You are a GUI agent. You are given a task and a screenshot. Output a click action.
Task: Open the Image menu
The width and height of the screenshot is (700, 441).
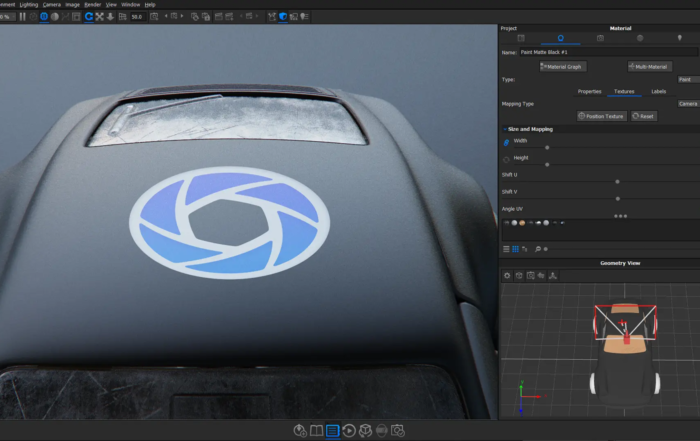(72, 4)
